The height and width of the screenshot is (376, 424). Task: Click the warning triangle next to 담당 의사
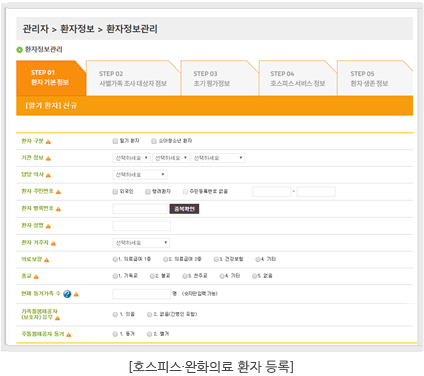coord(48,175)
